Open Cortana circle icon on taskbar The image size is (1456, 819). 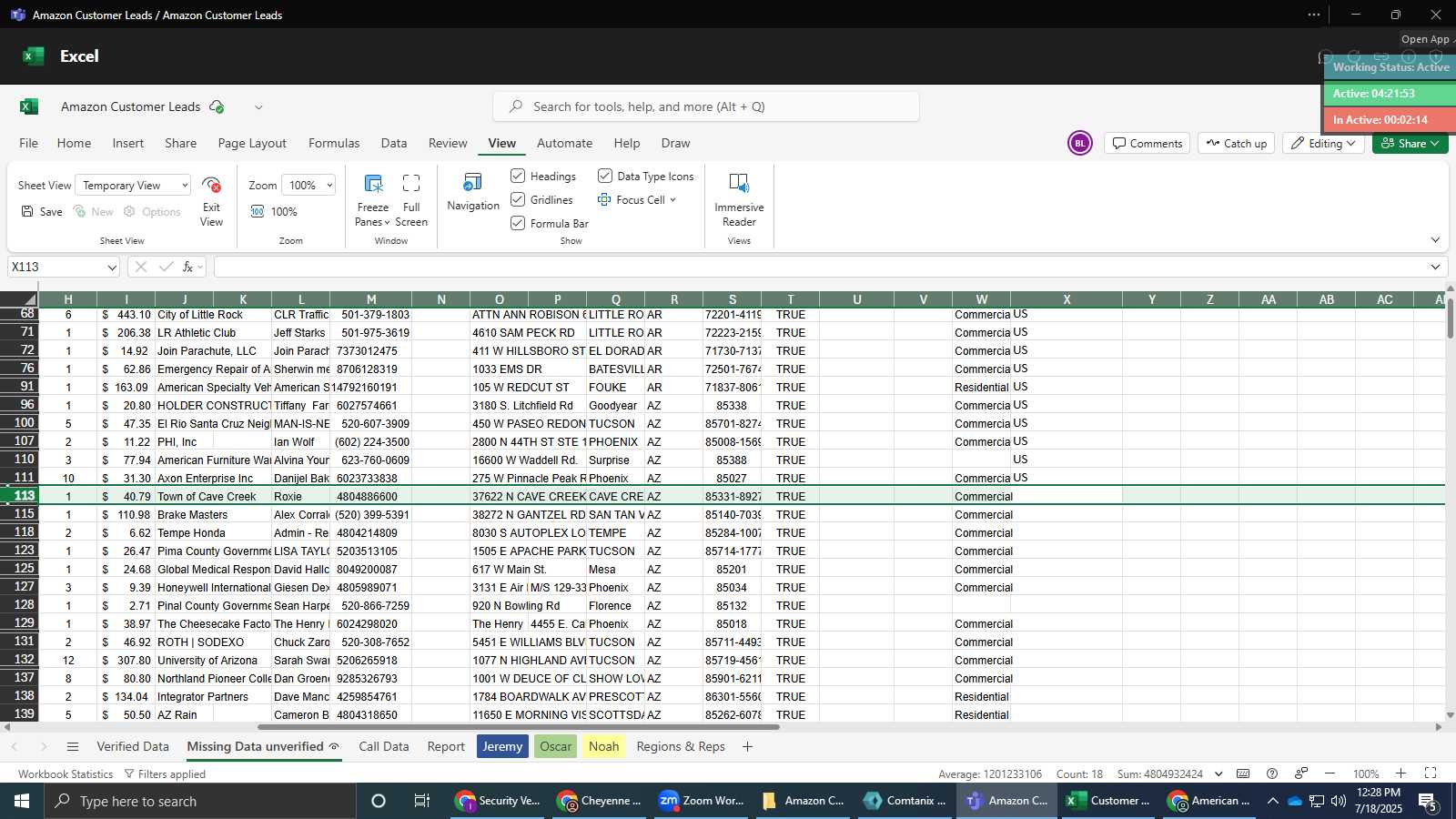(379, 801)
